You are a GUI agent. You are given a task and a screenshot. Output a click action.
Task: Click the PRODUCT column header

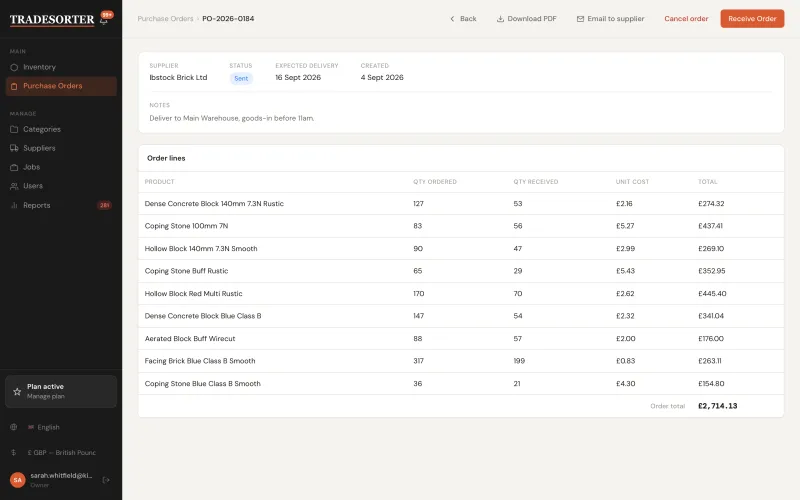point(159,182)
